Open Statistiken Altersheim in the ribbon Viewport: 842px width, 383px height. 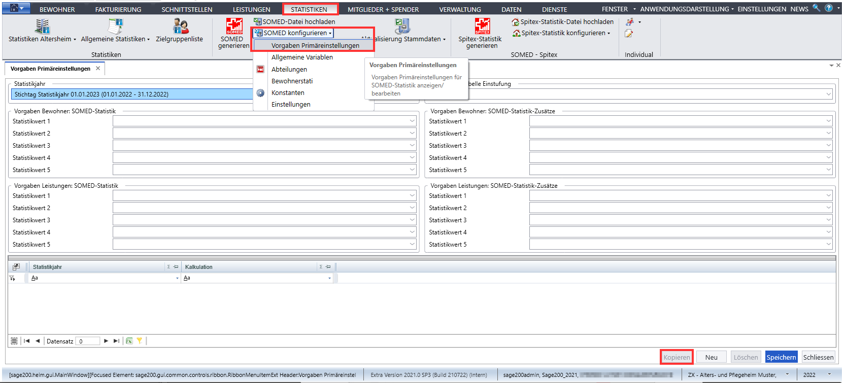coord(42,31)
